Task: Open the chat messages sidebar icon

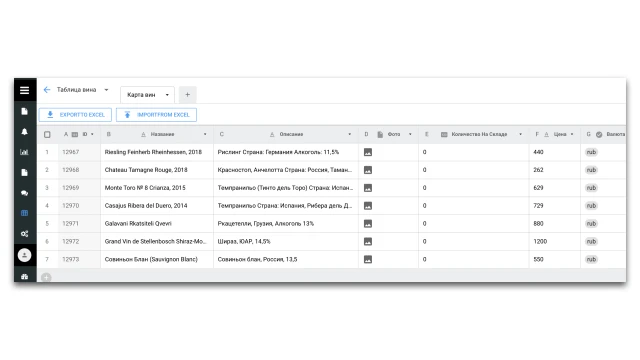Action: click(x=24, y=193)
